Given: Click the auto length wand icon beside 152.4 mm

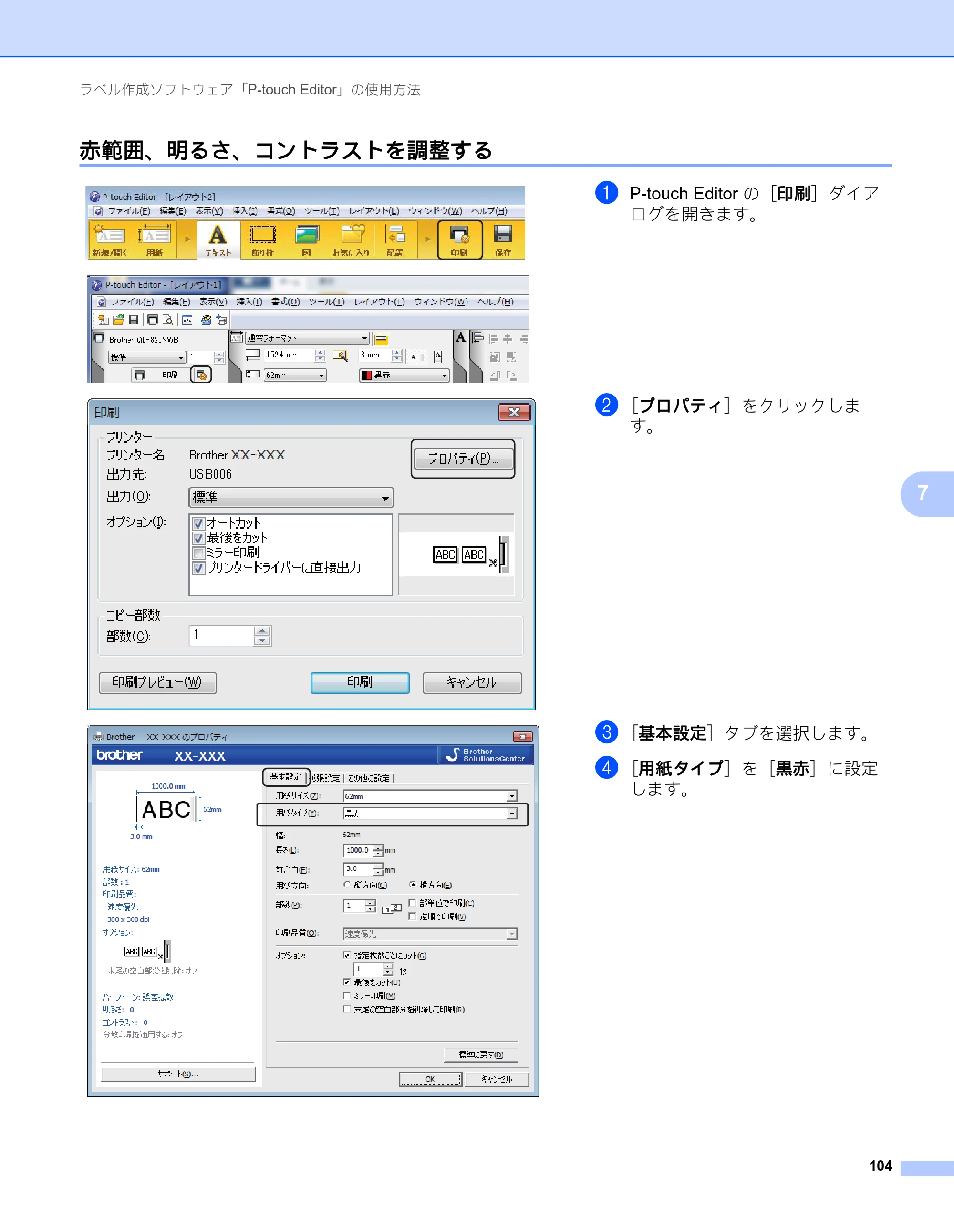Looking at the screenshot, I should tap(340, 355).
